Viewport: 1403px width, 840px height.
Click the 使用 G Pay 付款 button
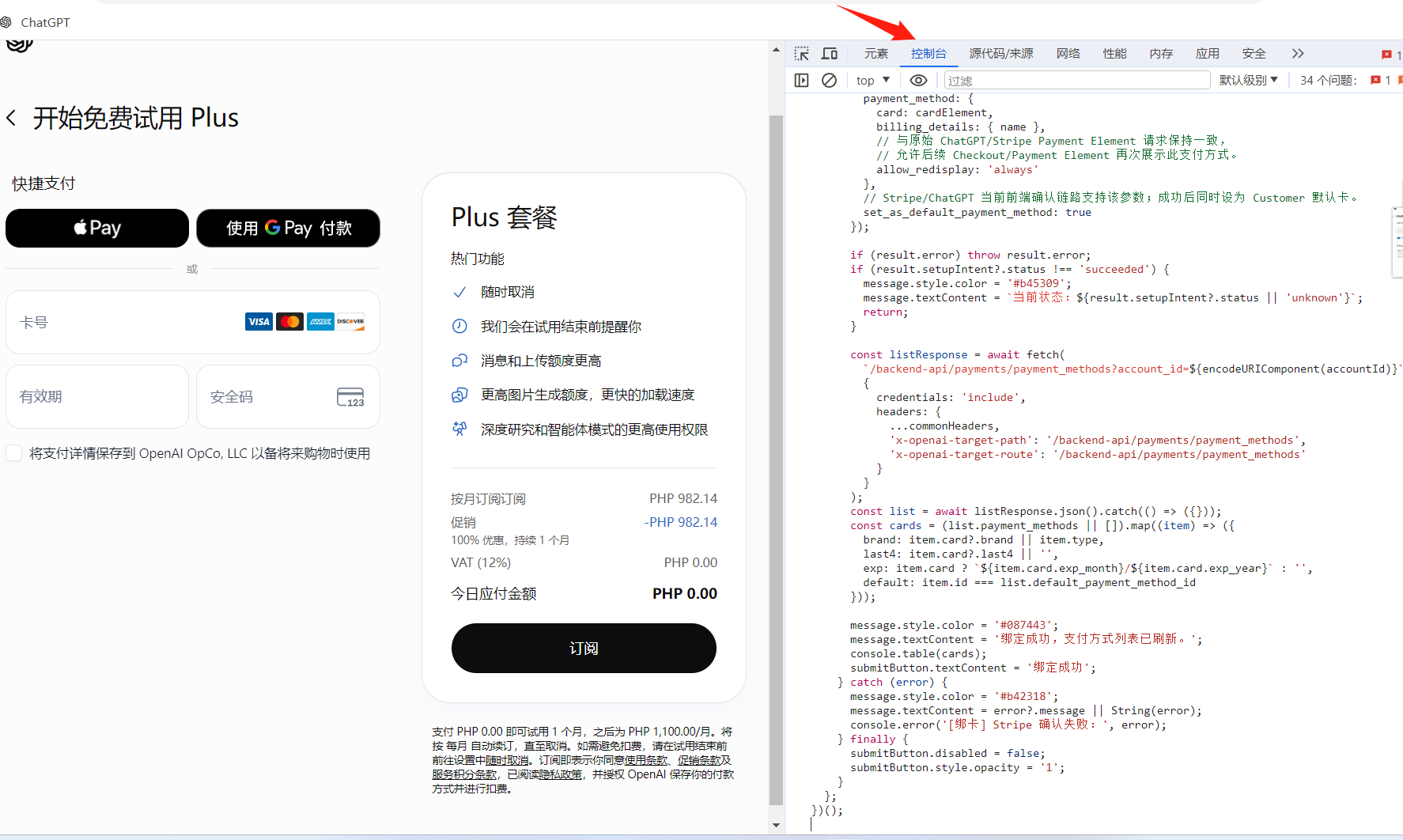[289, 228]
